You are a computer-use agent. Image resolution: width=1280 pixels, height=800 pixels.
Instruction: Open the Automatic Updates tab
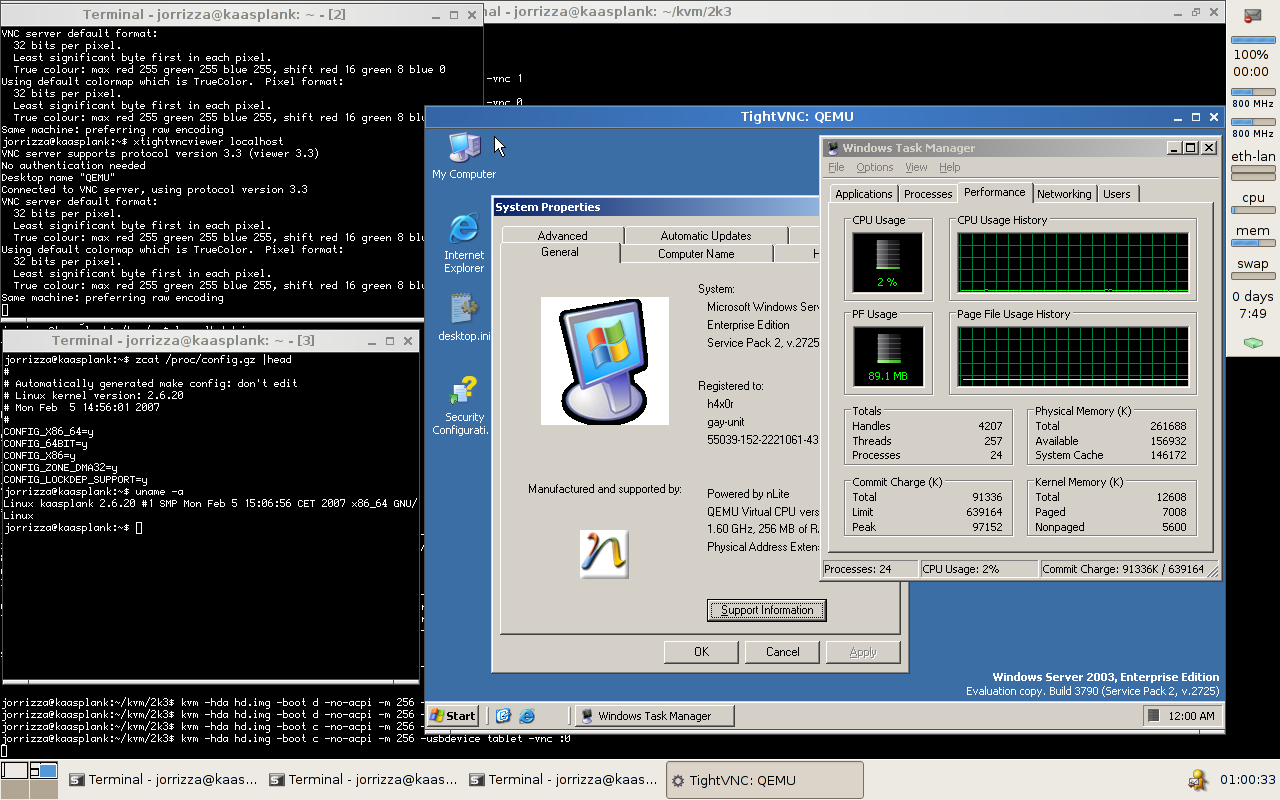pos(706,236)
